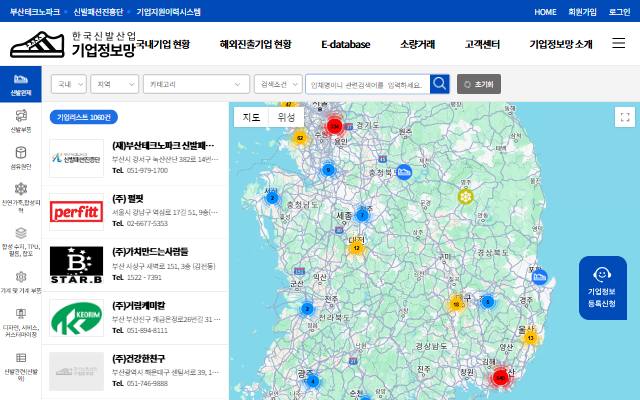The width and height of the screenshot is (640, 400).
Task: Click the 신발패션진흥단 logo thumbnail
Action: (x=76, y=158)
